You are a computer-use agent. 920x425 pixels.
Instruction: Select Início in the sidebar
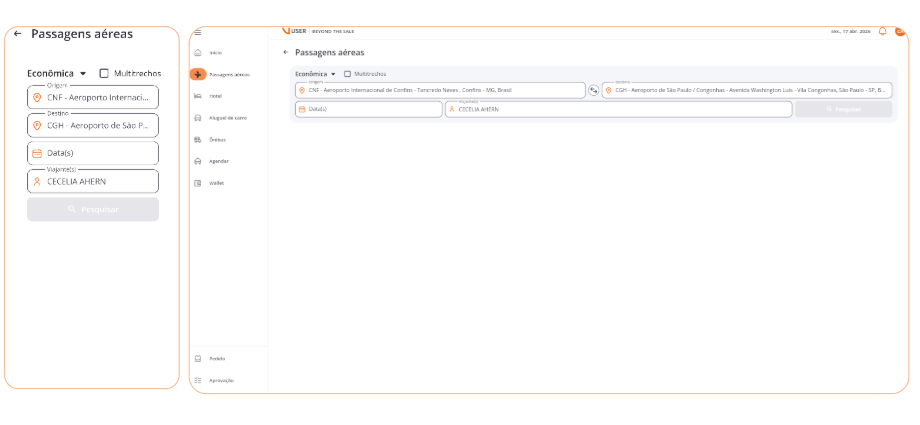coord(215,52)
